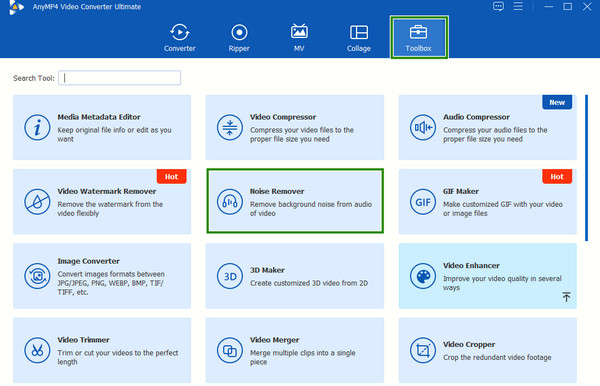This screenshot has height=386, width=600.
Task: Maximize the AnyMP4 window
Action: tap(568, 7)
